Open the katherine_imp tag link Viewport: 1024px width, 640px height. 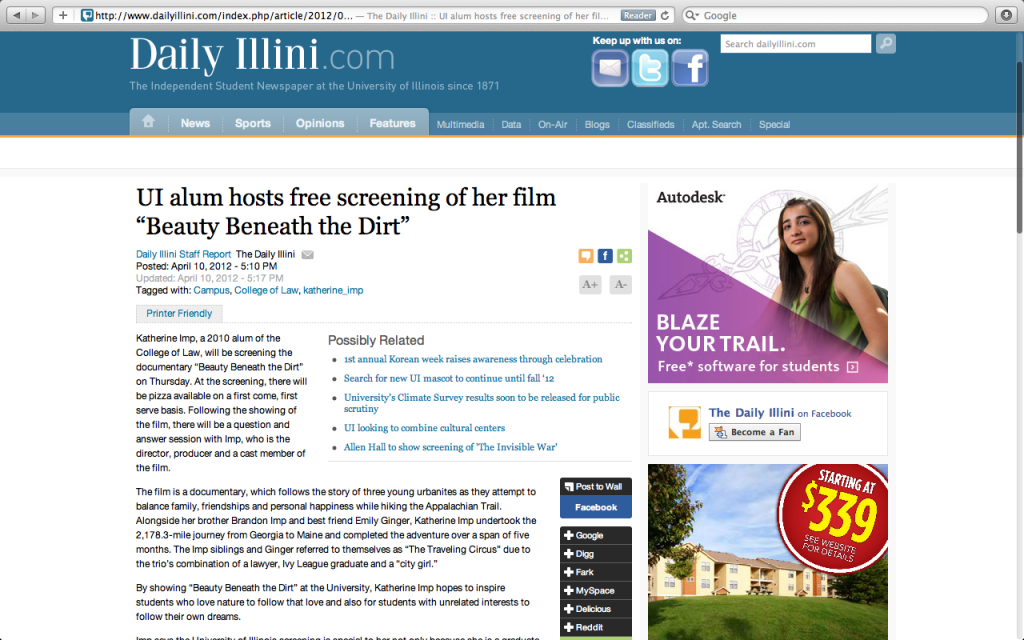tap(333, 291)
